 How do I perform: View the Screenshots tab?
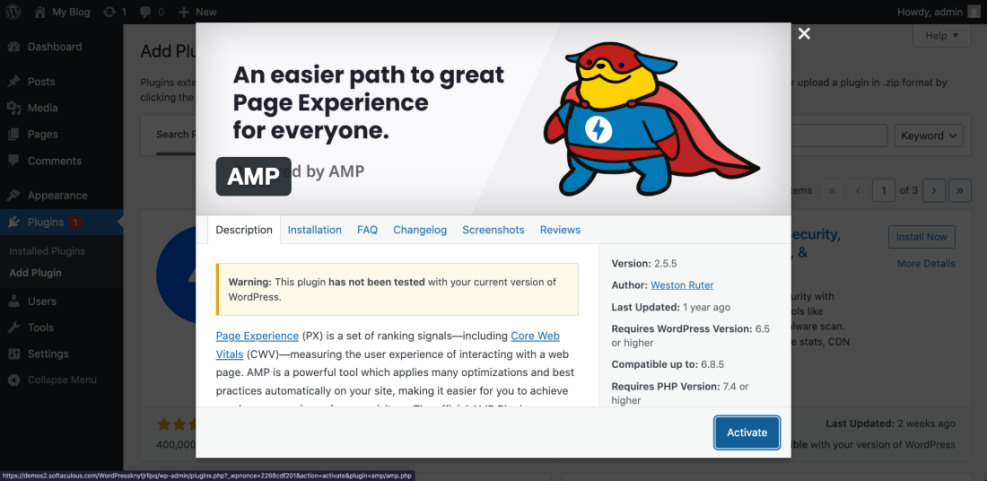494,230
